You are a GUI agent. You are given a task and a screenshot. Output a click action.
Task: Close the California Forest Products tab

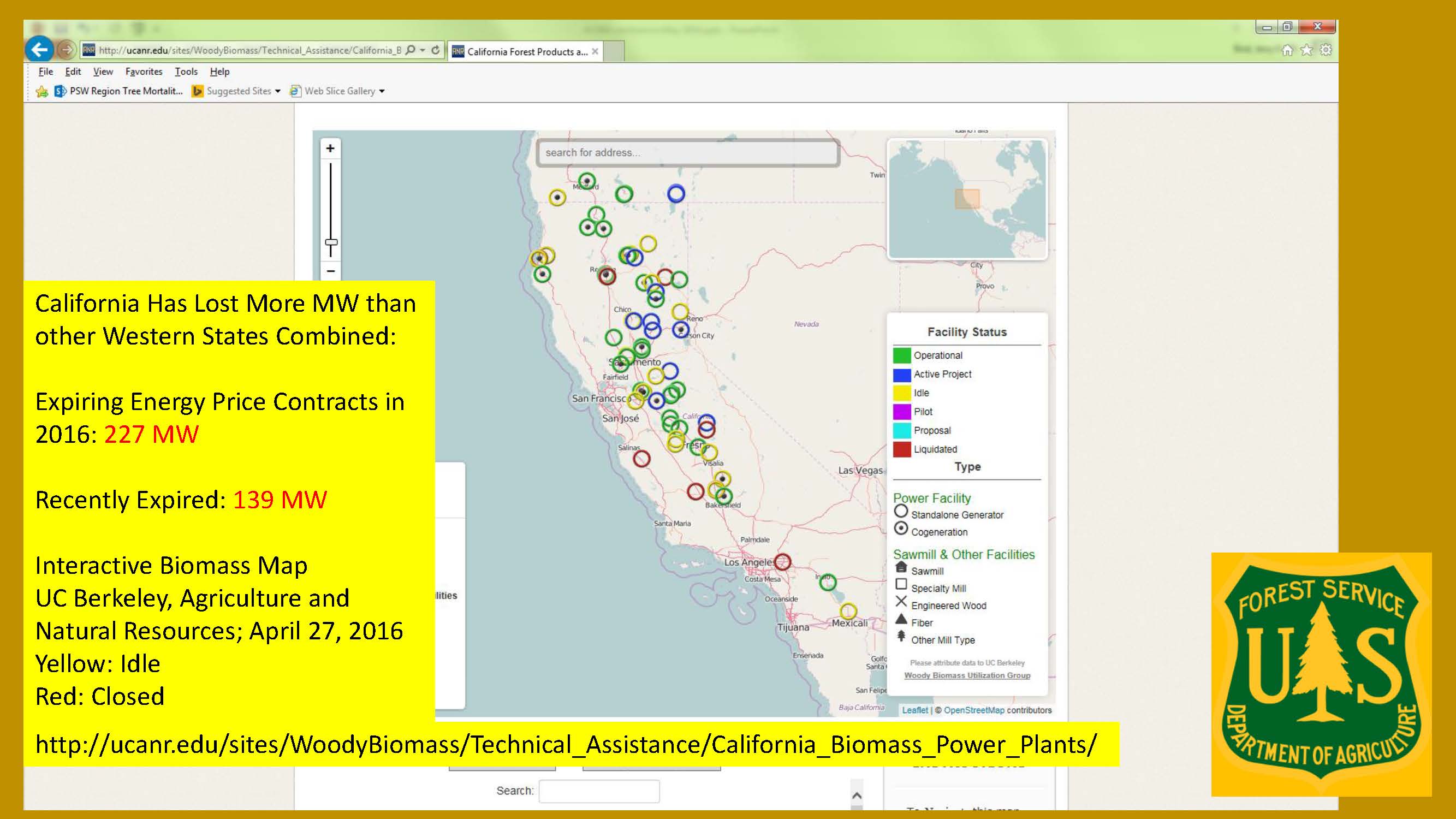[595, 51]
